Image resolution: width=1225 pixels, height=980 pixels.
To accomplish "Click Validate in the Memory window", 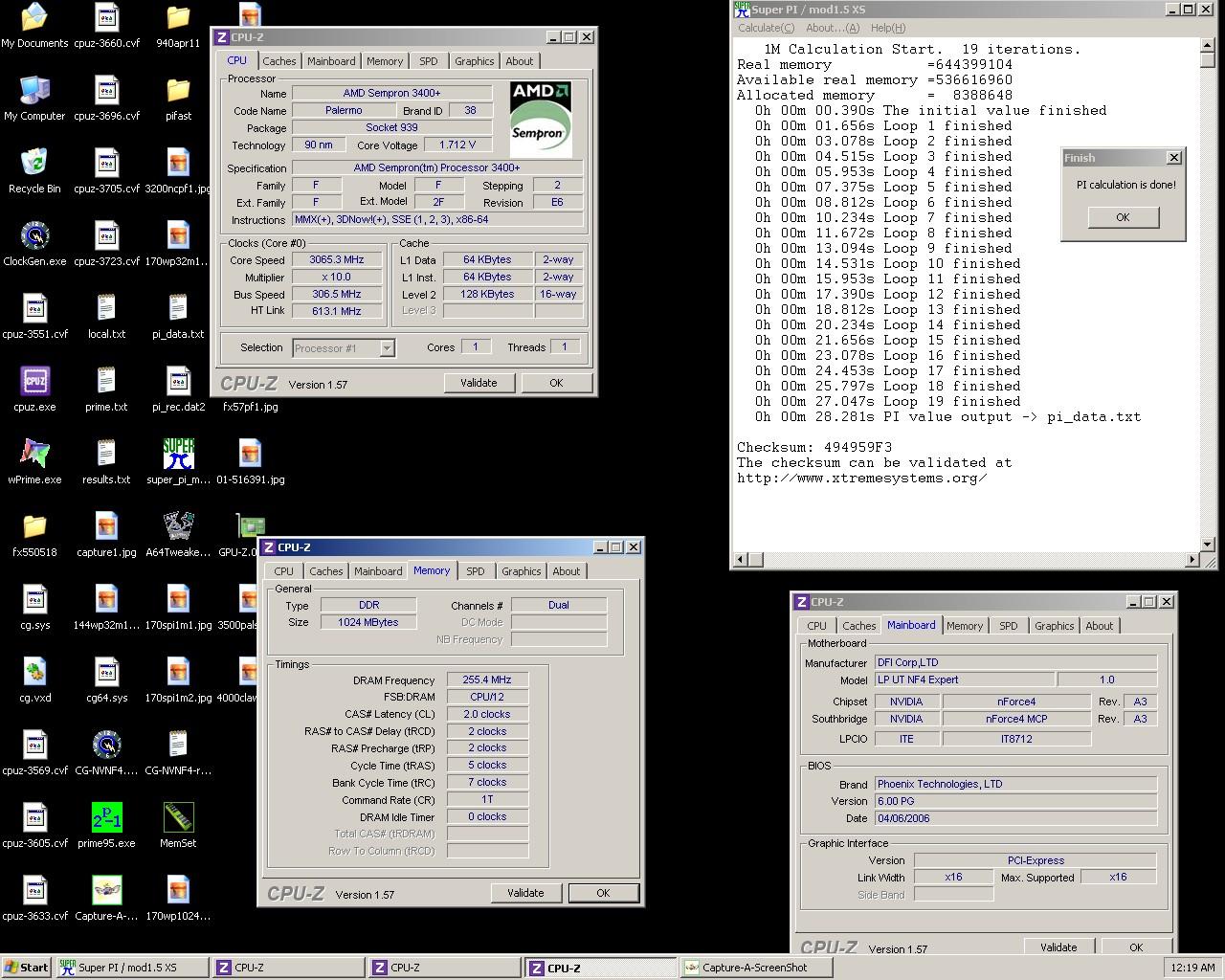I will [525, 893].
